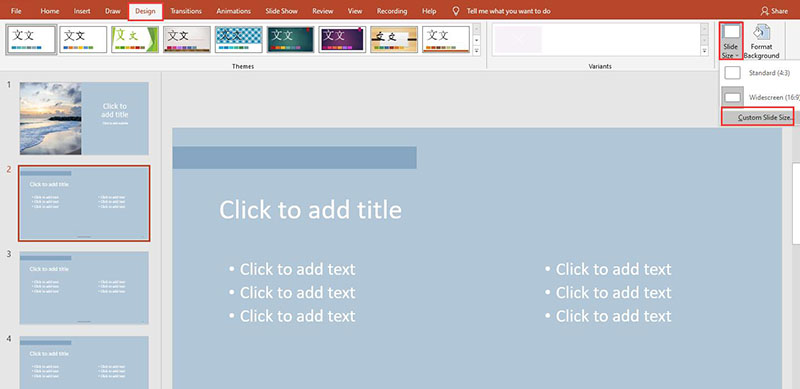Open the File tab

16,11
